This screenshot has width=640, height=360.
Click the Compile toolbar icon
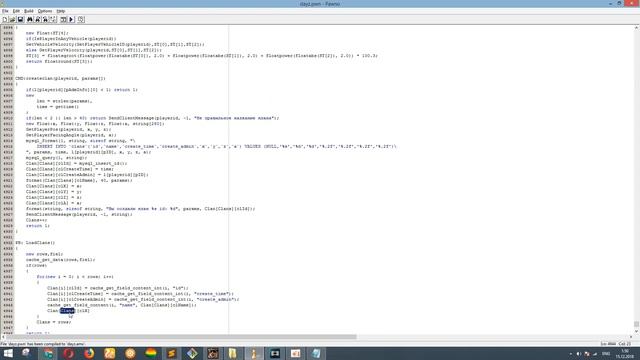pyautogui.click(x=63, y=19)
